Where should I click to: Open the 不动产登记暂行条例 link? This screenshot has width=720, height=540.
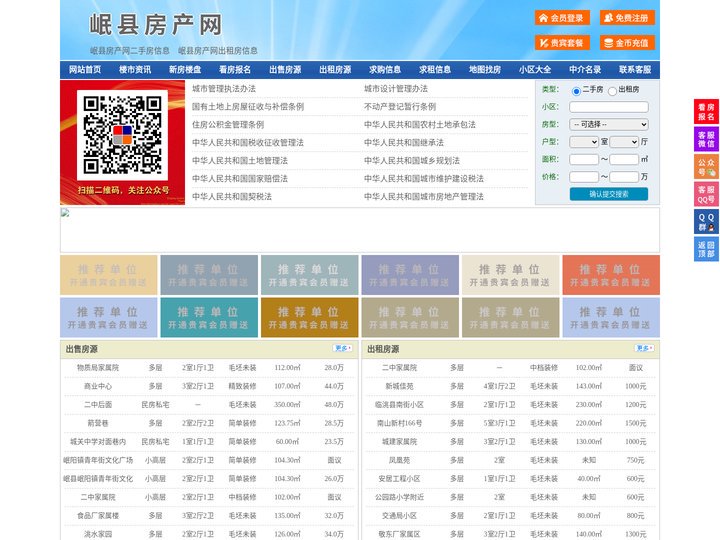[x=399, y=107]
